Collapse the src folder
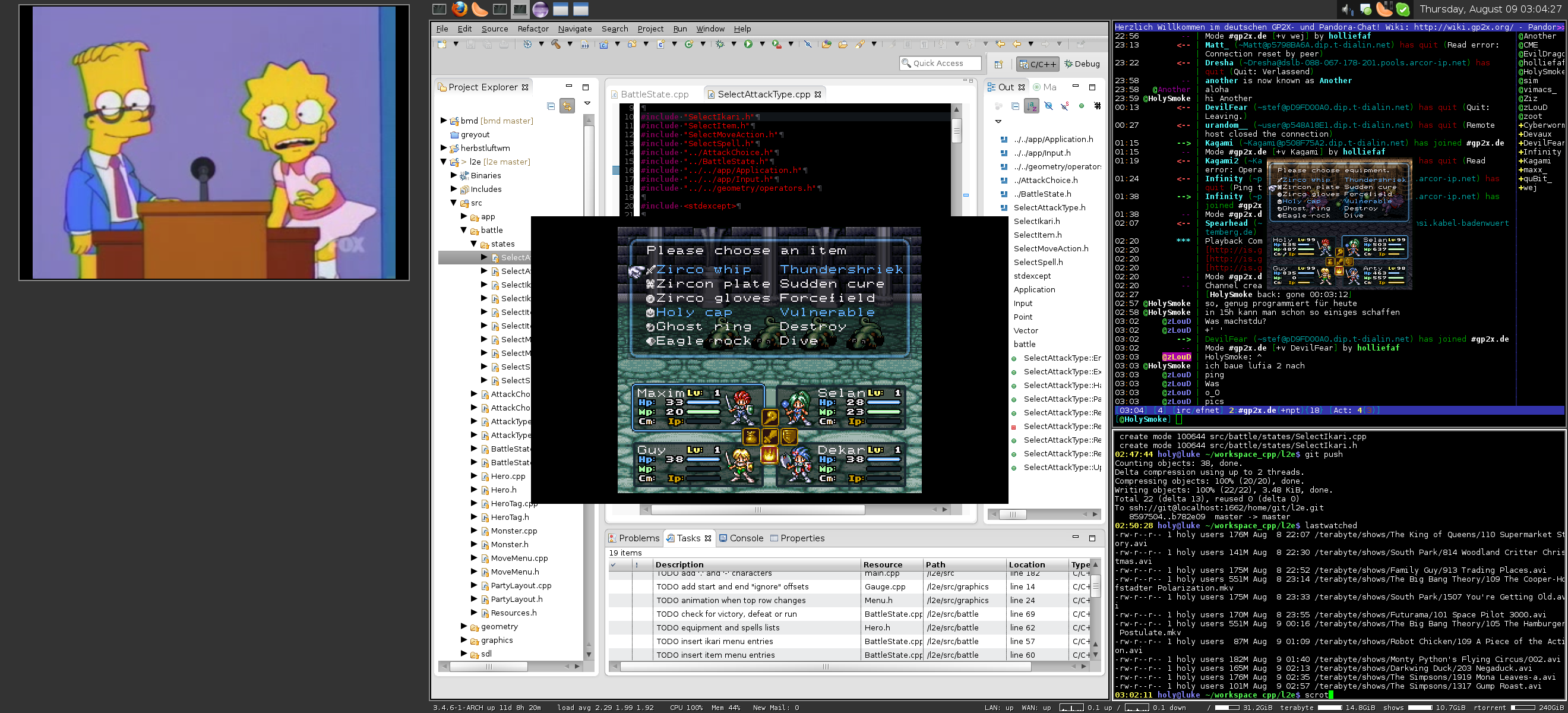This screenshot has width=1568, height=713. 454,203
